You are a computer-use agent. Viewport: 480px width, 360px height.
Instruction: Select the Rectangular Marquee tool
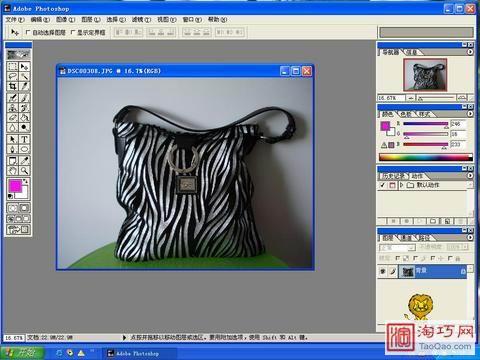(x=13, y=67)
